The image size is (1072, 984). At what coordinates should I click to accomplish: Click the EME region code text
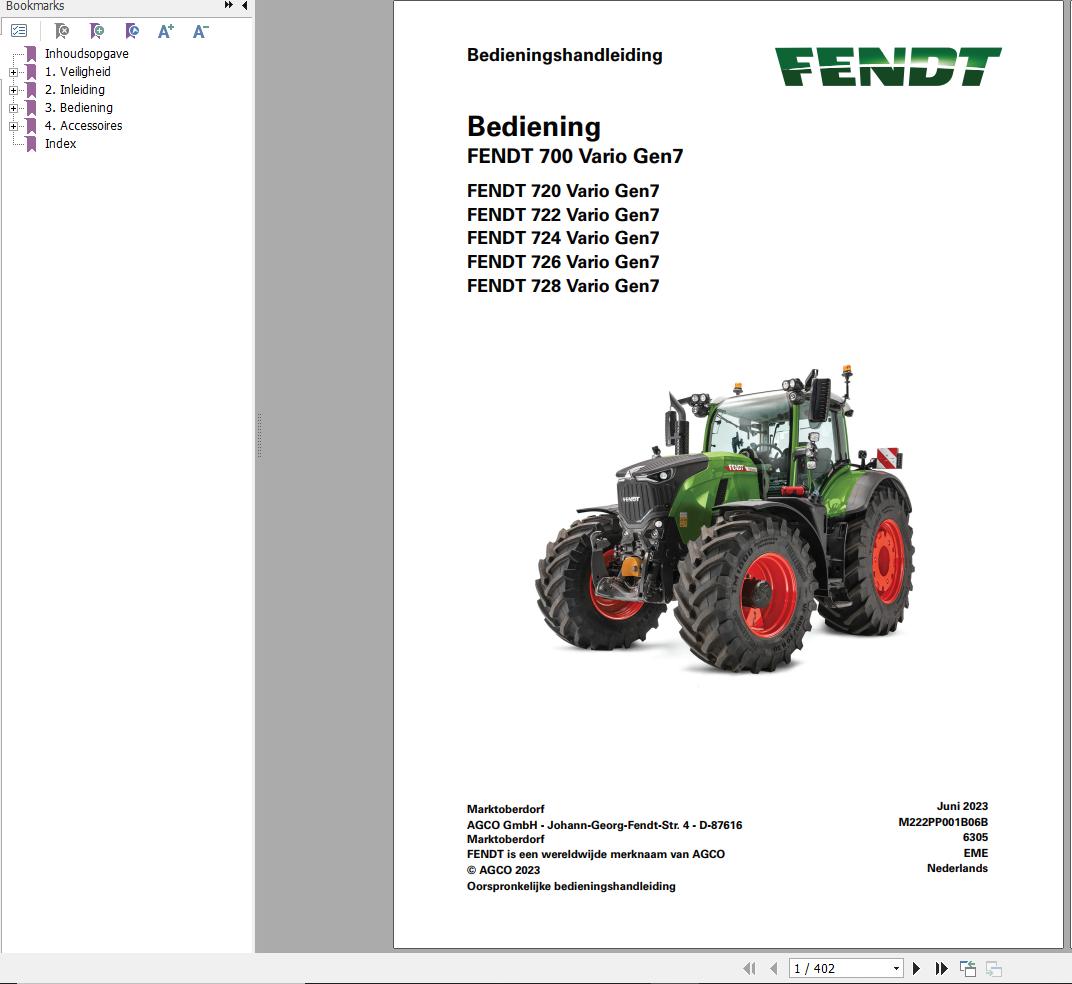[976, 853]
